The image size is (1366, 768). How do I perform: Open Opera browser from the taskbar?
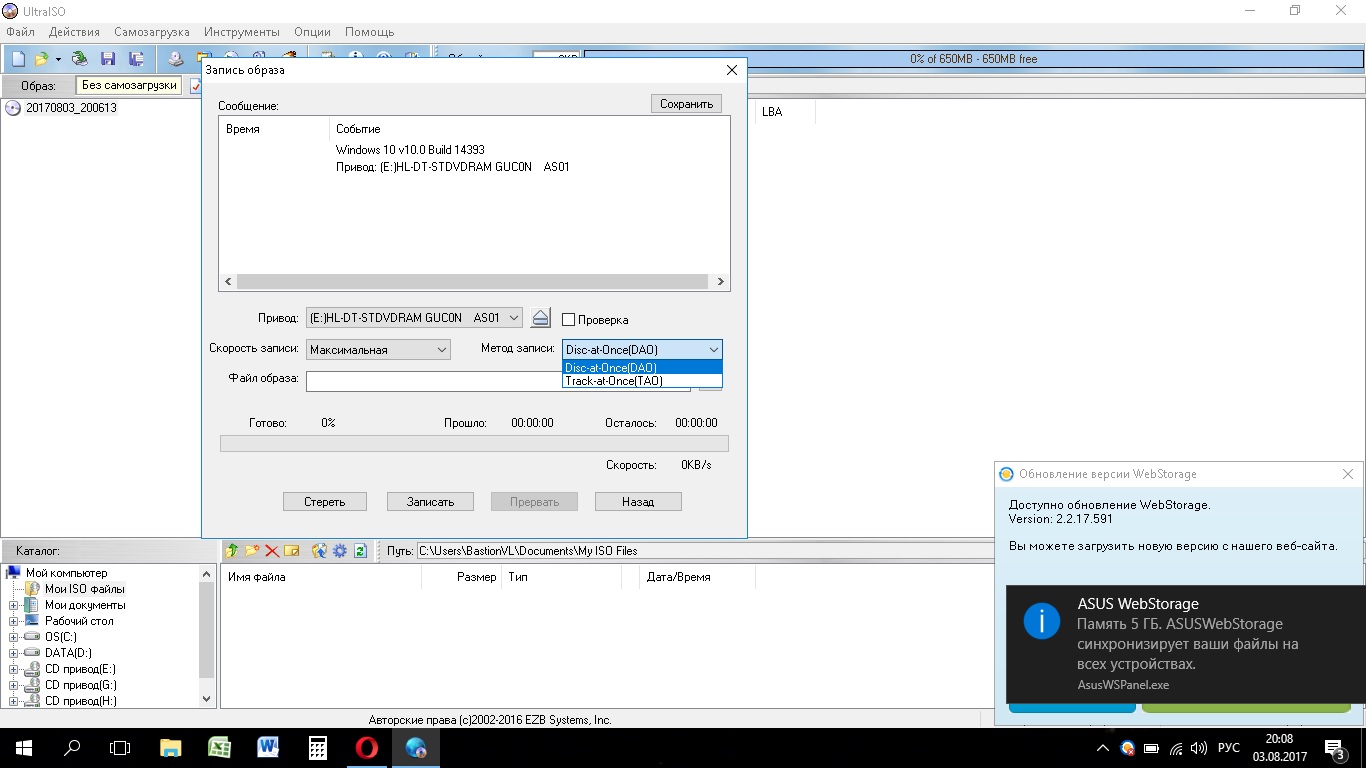point(367,747)
